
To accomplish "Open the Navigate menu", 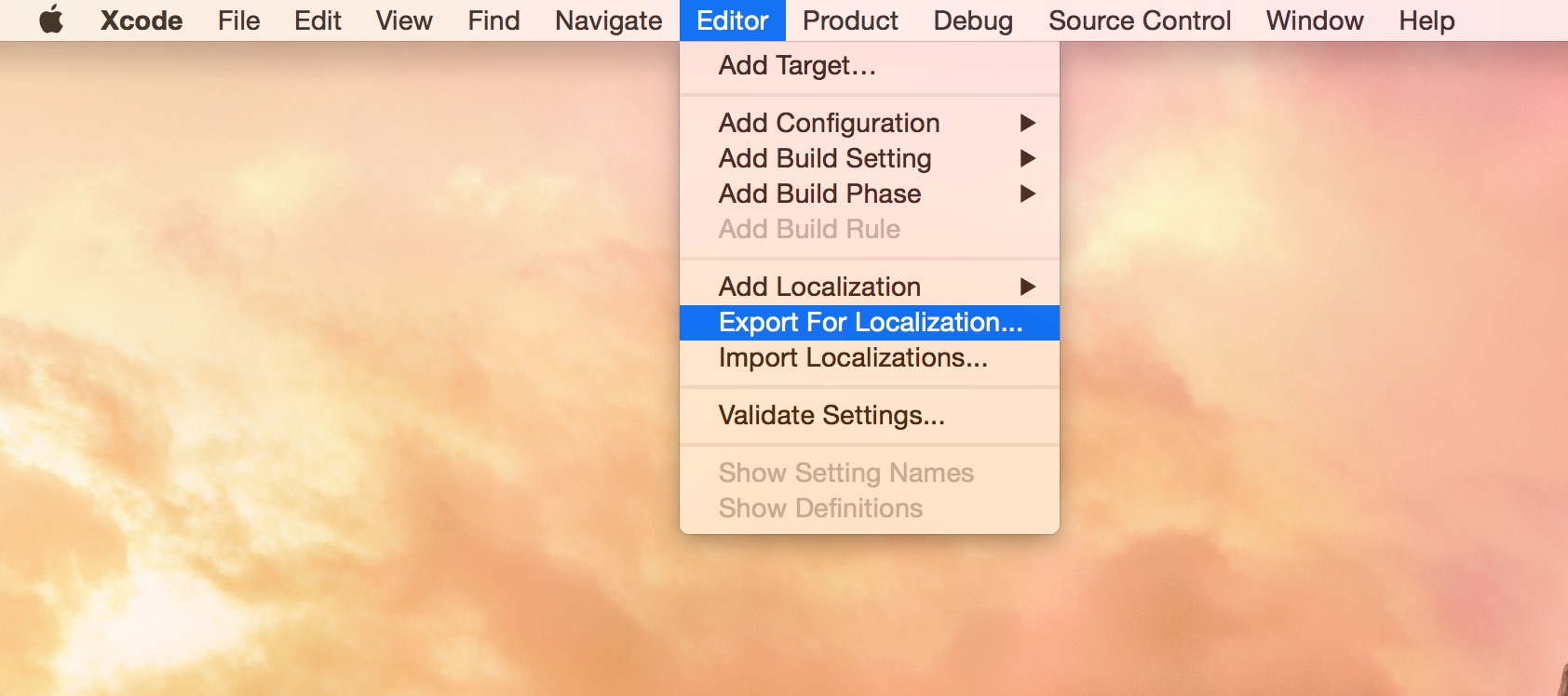I will tap(609, 20).
